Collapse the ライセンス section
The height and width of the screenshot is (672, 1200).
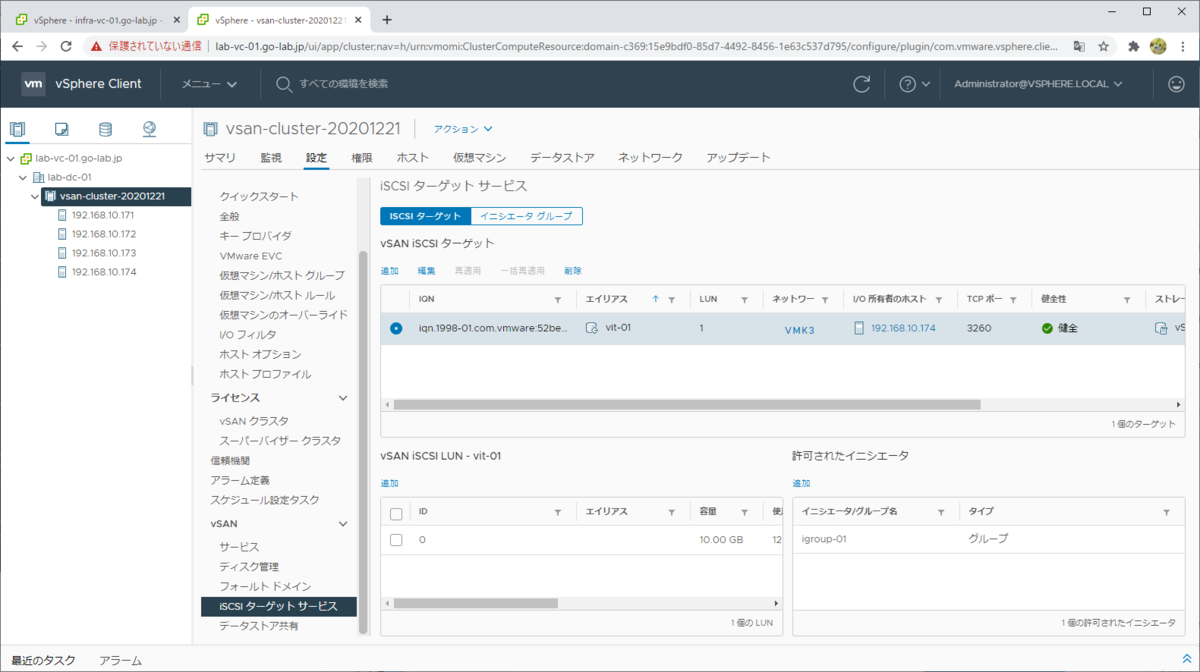tap(343, 398)
